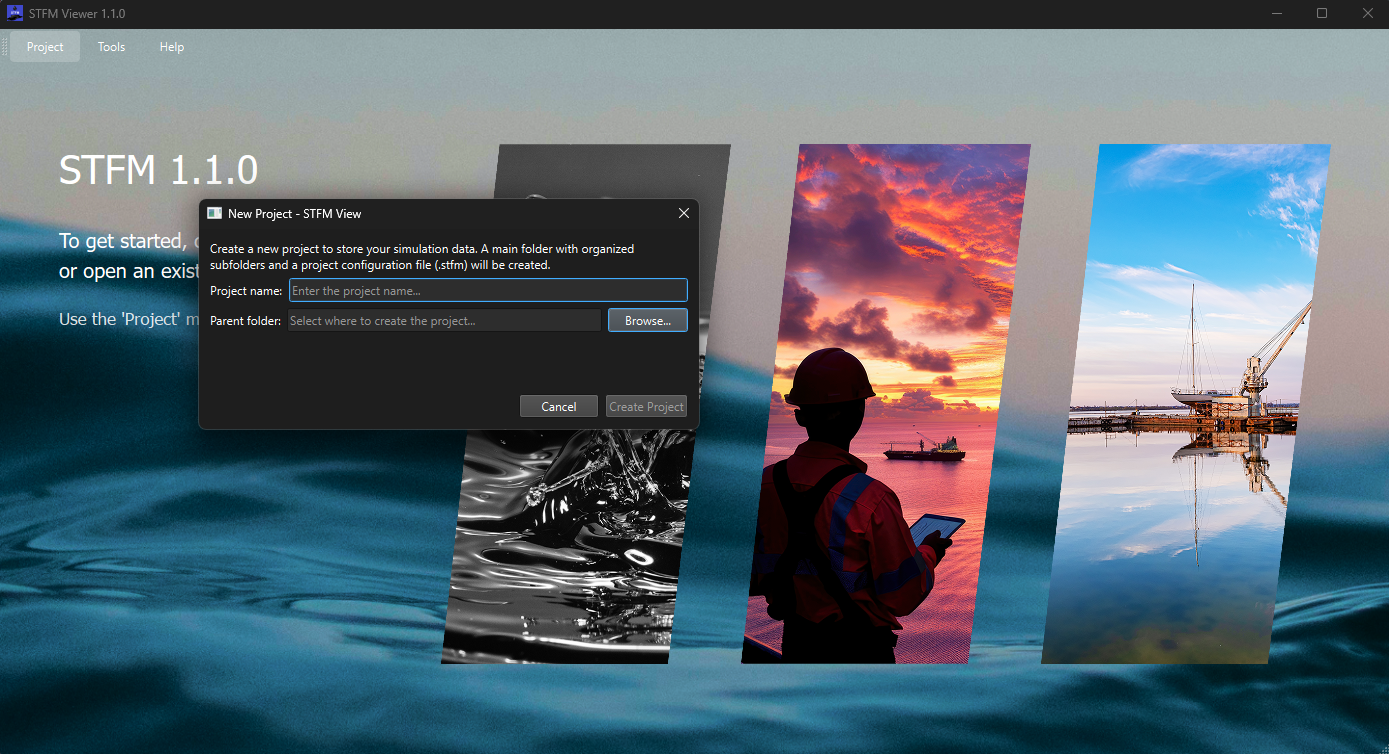Screen dimensions: 1389x754
Task: Minimize the STFM Viewer window
Action: (x=1276, y=13)
